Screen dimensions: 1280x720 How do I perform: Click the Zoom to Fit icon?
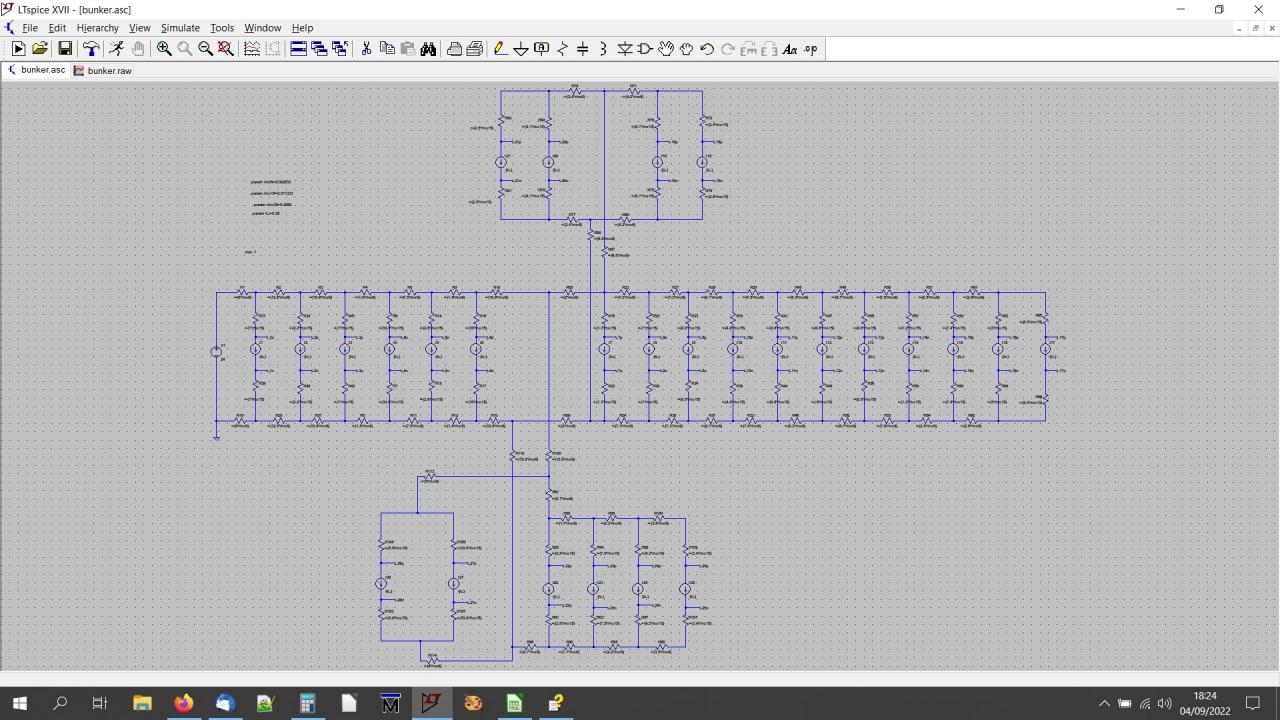[226, 49]
